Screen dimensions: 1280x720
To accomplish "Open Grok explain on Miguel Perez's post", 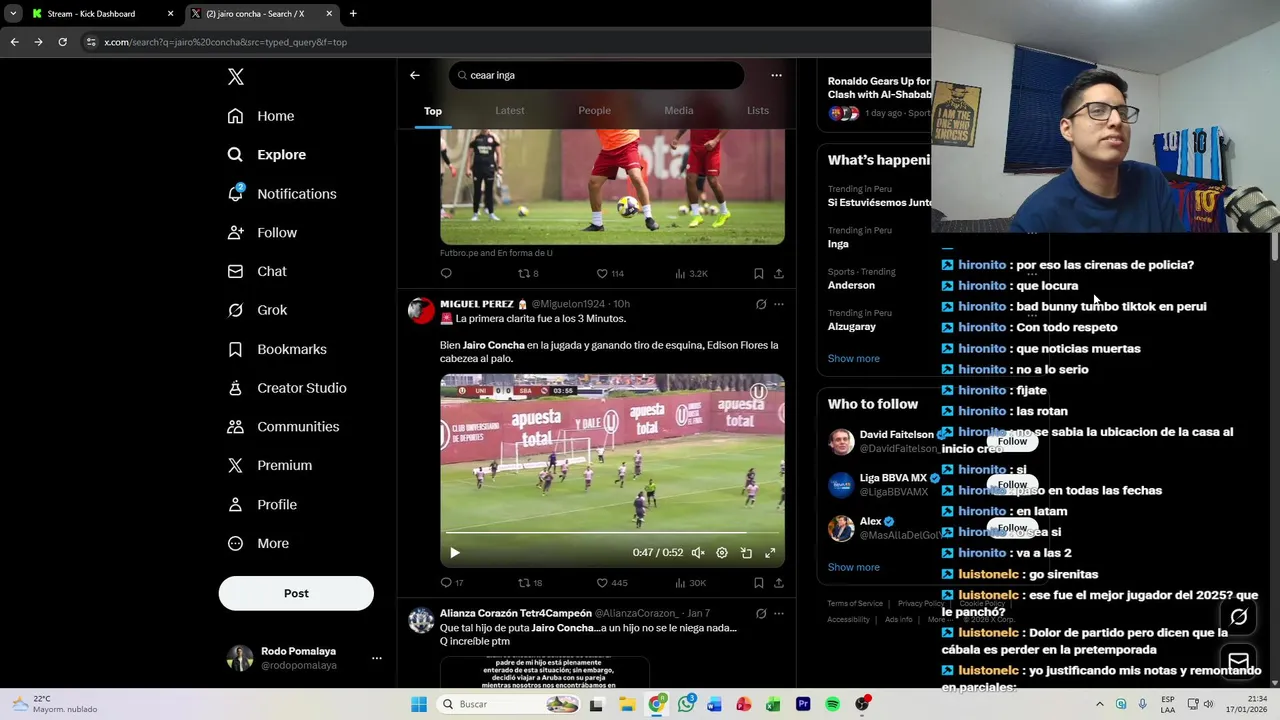I will pos(761,304).
